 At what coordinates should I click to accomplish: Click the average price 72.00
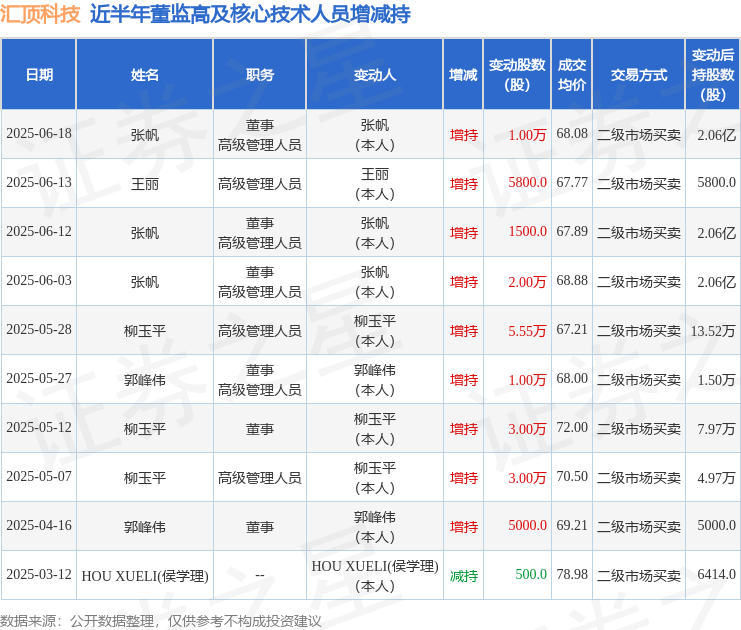tap(572, 427)
